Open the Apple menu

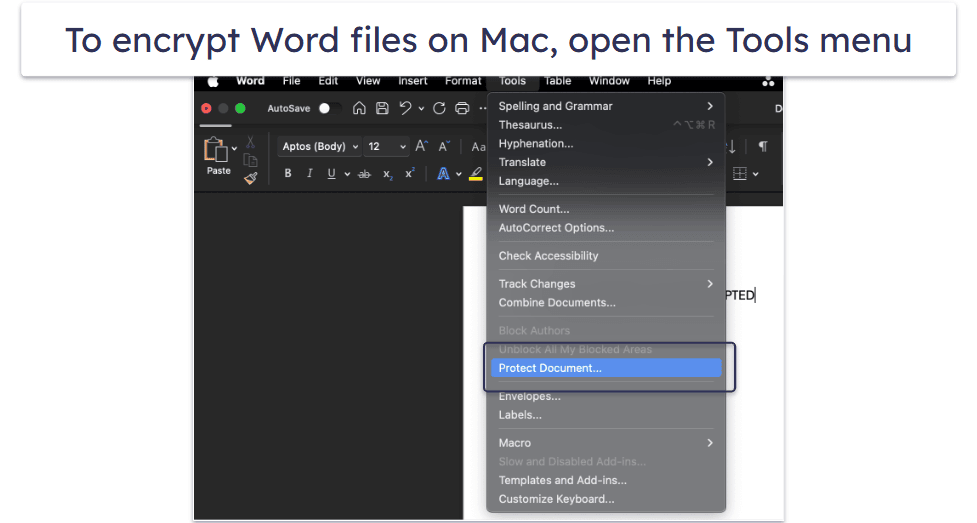point(212,81)
